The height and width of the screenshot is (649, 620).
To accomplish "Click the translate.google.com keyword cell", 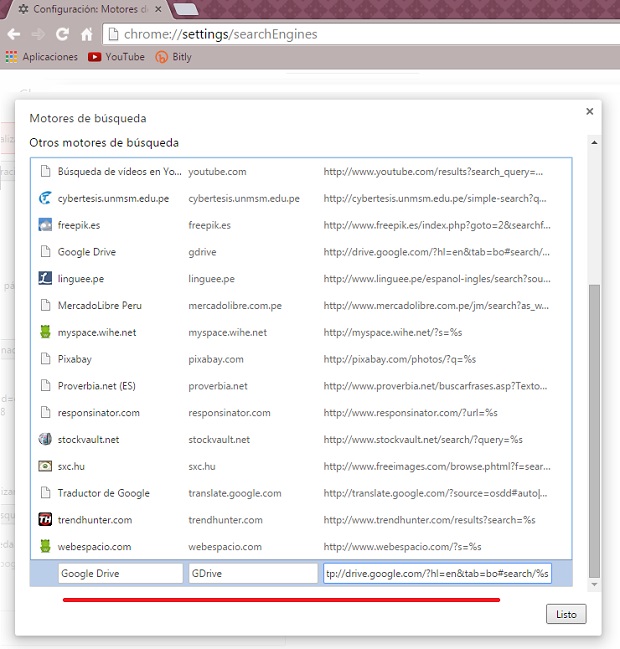I will (235, 493).
